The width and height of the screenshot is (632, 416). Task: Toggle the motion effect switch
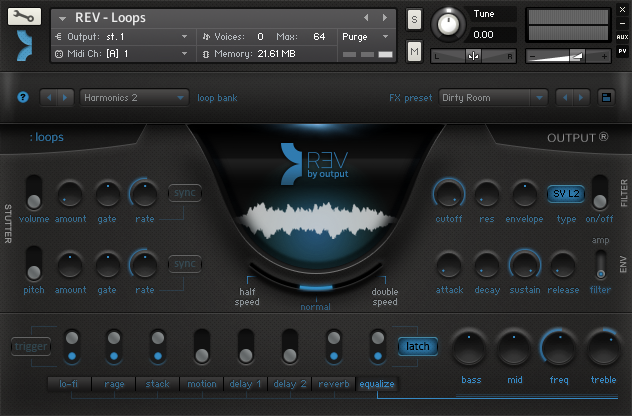pyautogui.click(x=202, y=347)
